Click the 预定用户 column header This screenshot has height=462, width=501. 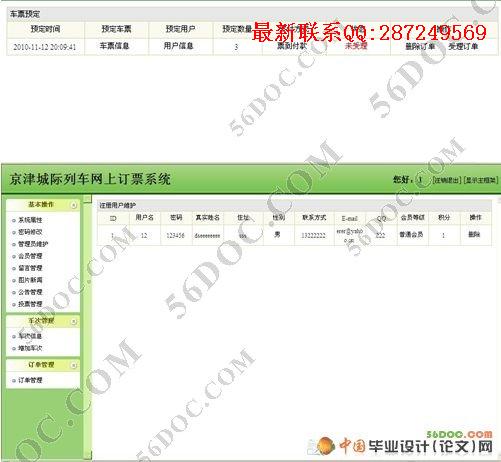(x=180, y=29)
